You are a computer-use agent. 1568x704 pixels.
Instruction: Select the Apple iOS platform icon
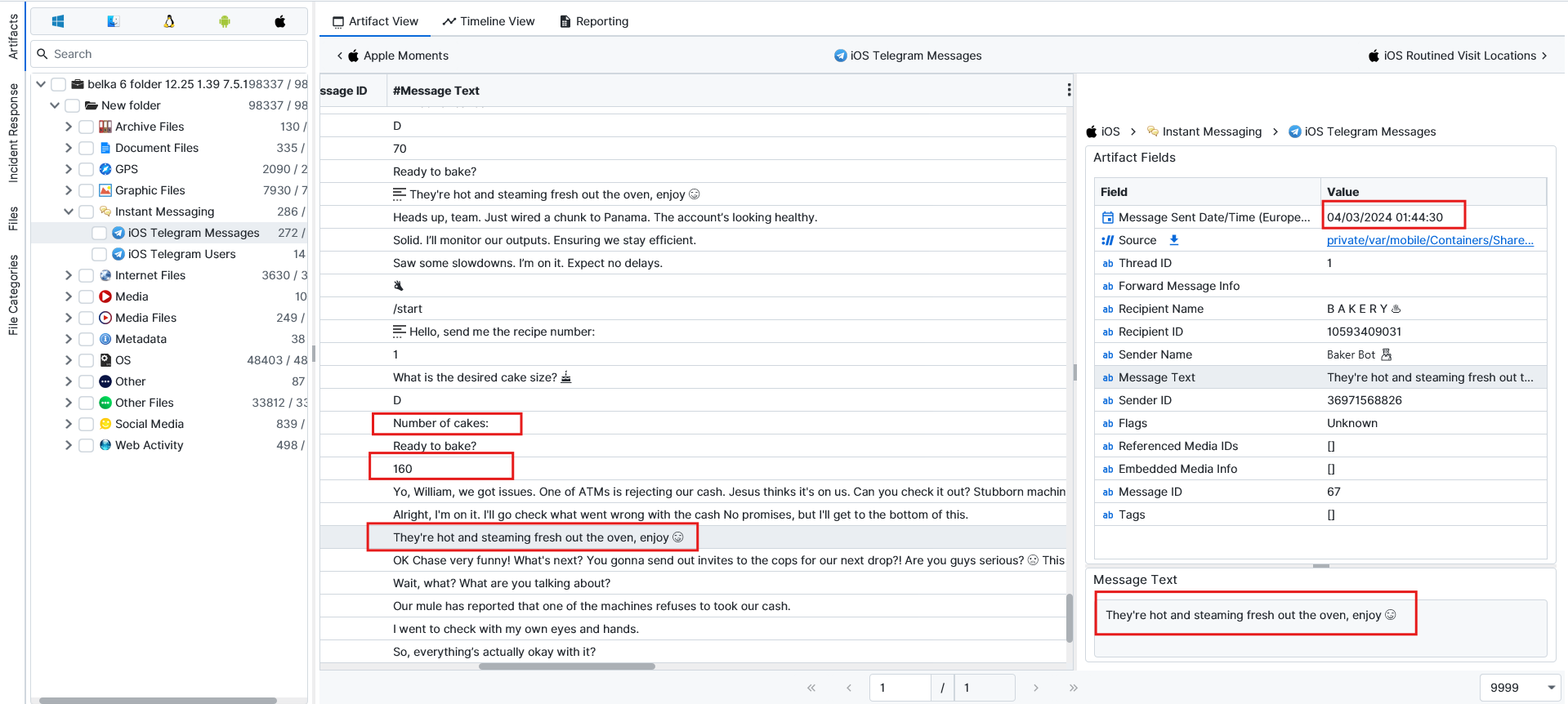pos(280,21)
